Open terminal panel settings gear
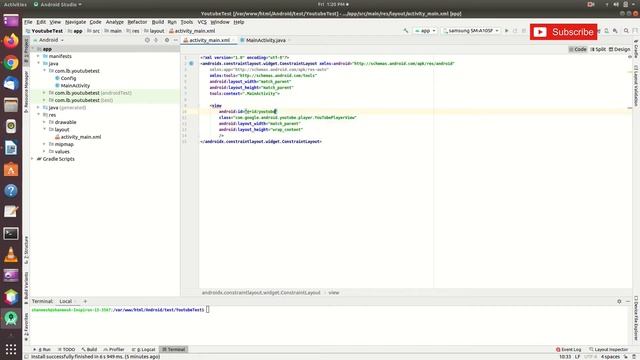This screenshot has width=640, height=360. [619, 301]
